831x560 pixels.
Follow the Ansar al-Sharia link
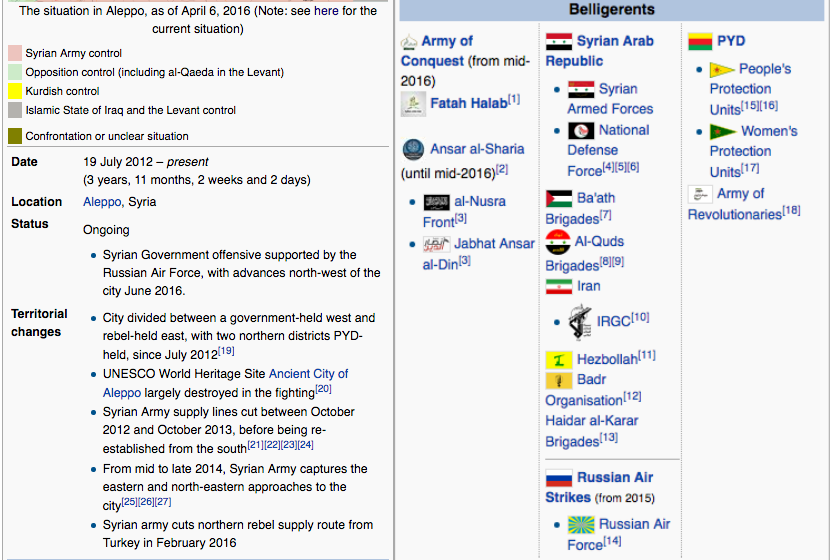477,149
